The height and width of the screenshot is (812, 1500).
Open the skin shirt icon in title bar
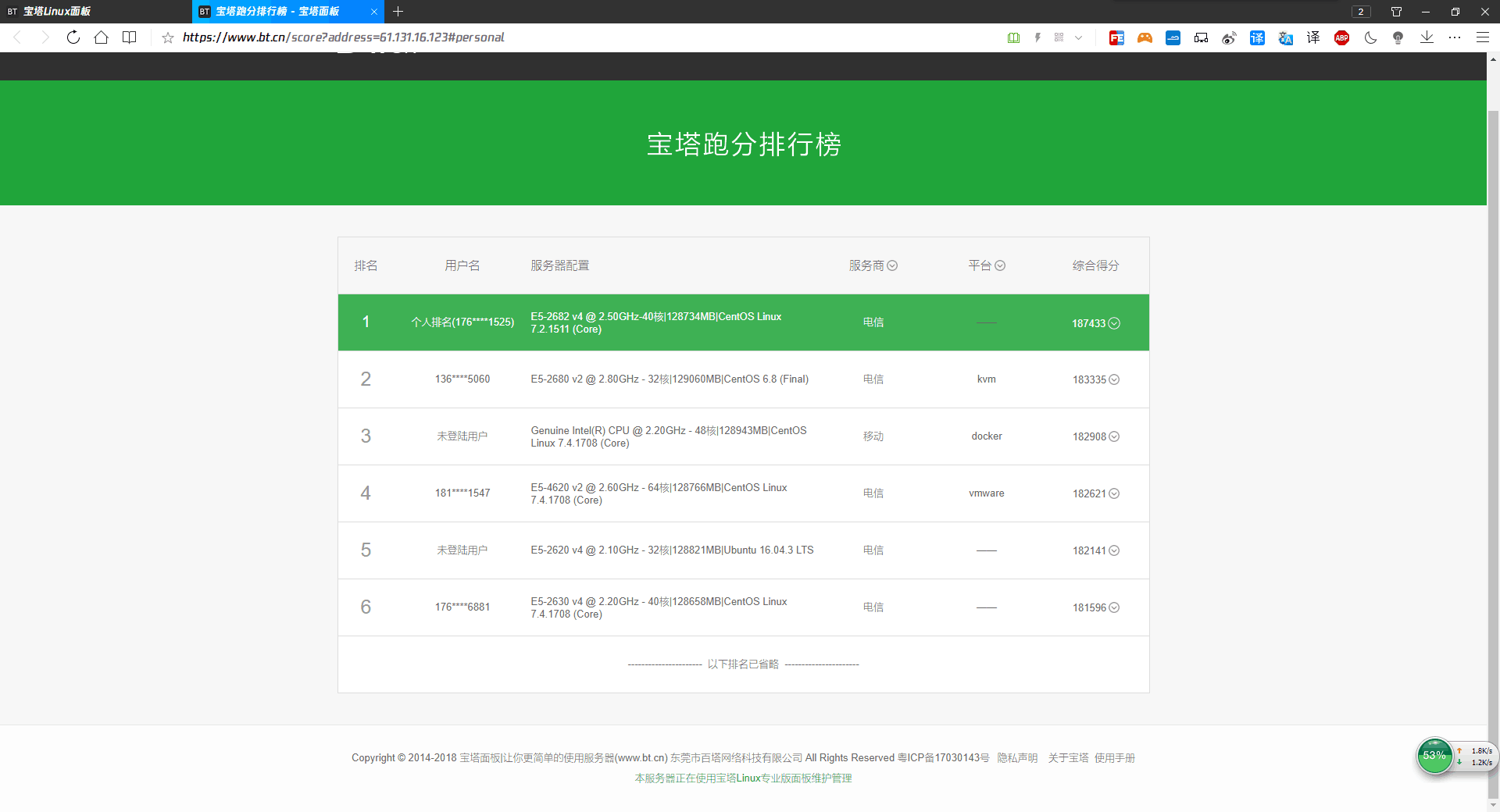[1396, 12]
